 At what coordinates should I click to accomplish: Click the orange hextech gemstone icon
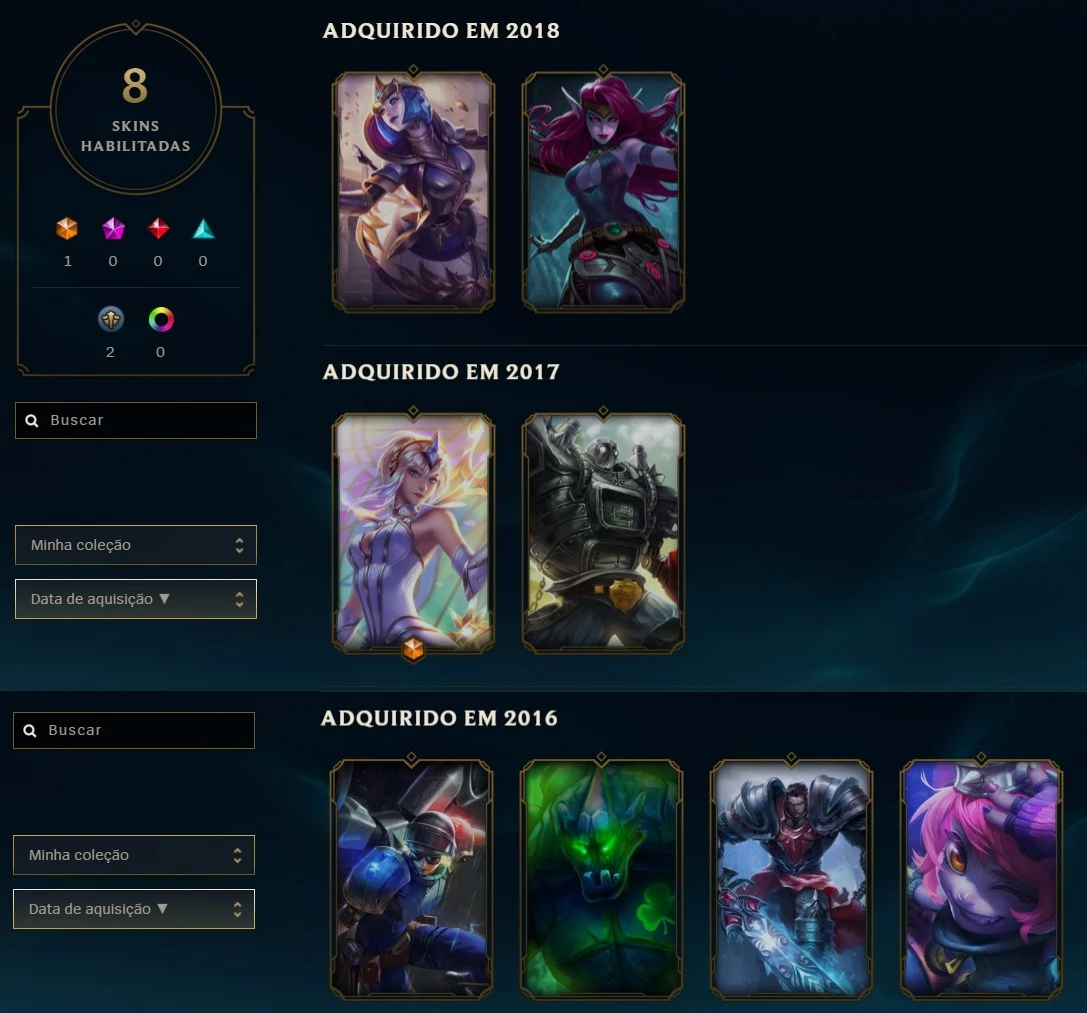pyautogui.click(x=67, y=228)
